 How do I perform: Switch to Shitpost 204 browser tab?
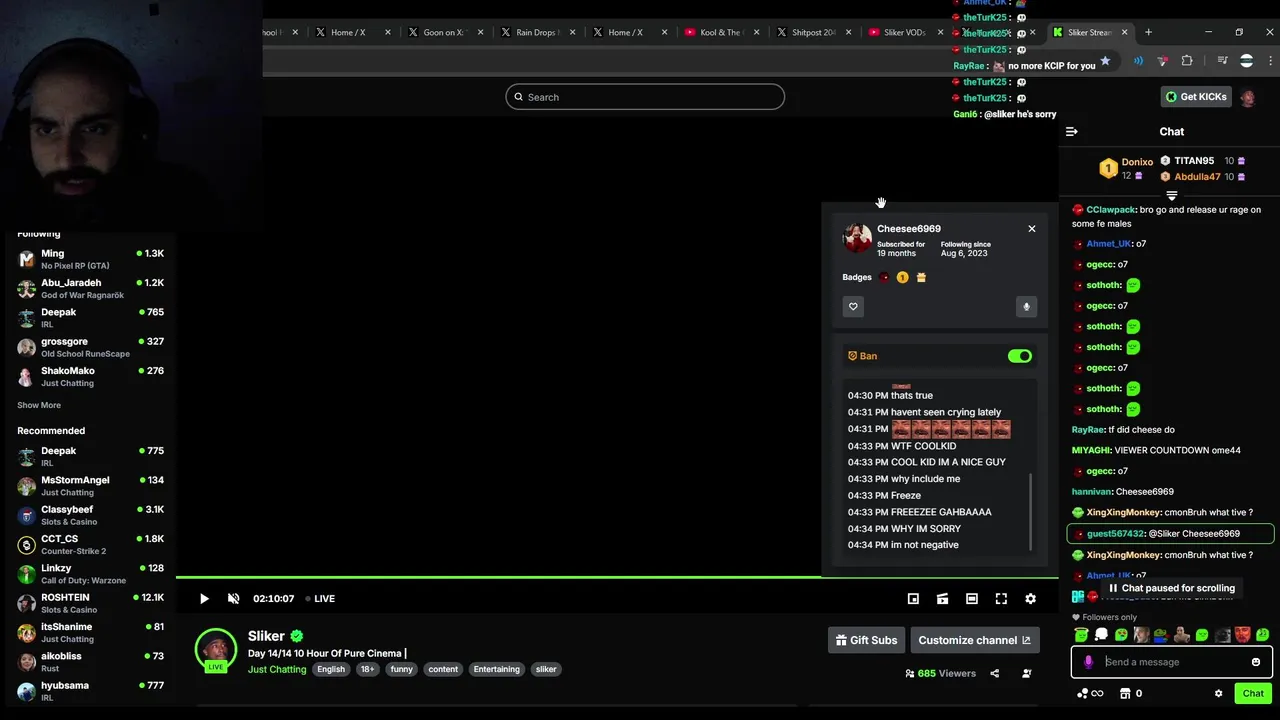click(813, 32)
